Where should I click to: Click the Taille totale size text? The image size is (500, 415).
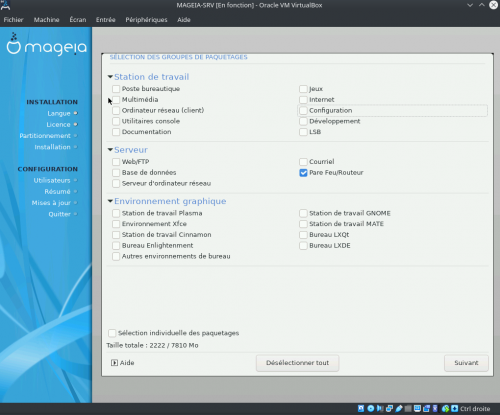152,345
